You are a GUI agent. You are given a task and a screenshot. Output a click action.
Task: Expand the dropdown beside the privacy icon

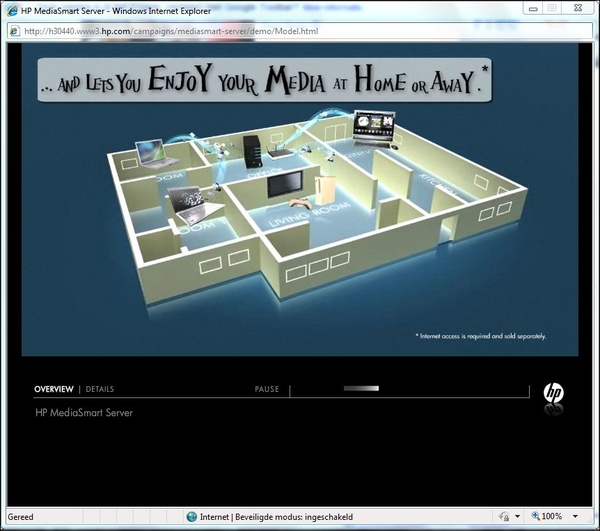(x=517, y=516)
